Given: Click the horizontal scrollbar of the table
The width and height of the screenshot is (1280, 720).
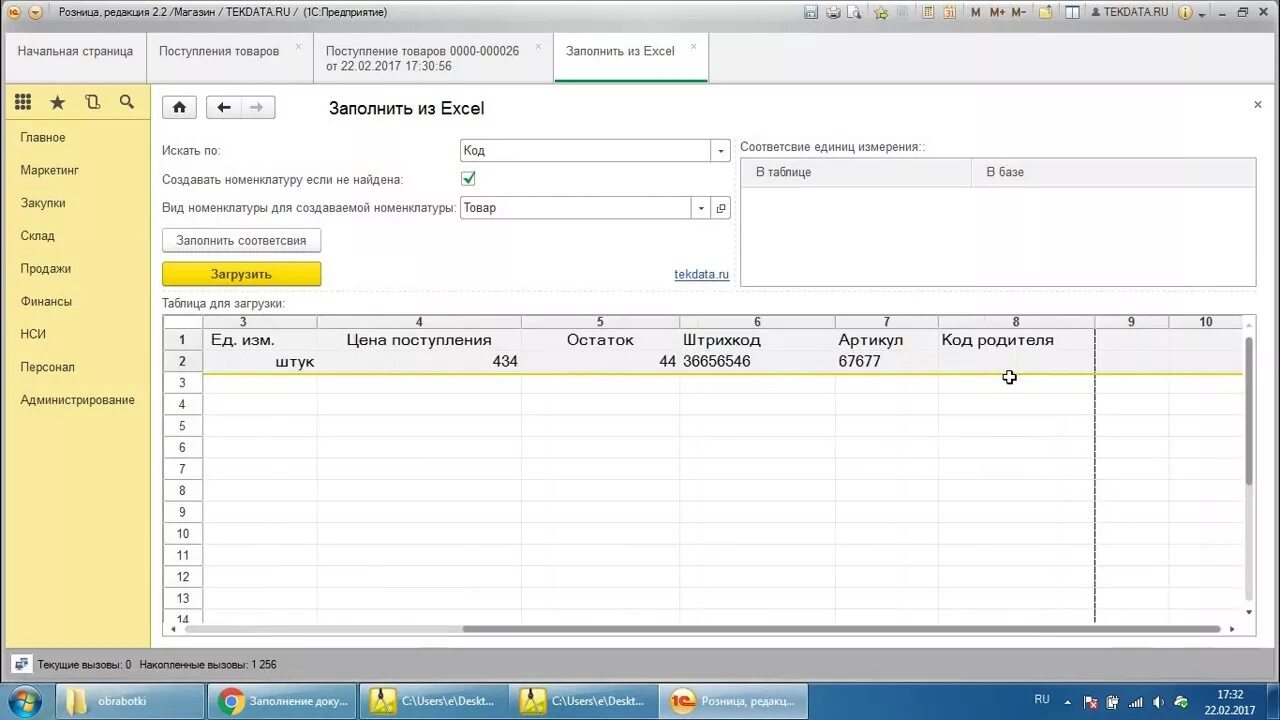Looking at the screenshot, I should [x=840, y=629].
